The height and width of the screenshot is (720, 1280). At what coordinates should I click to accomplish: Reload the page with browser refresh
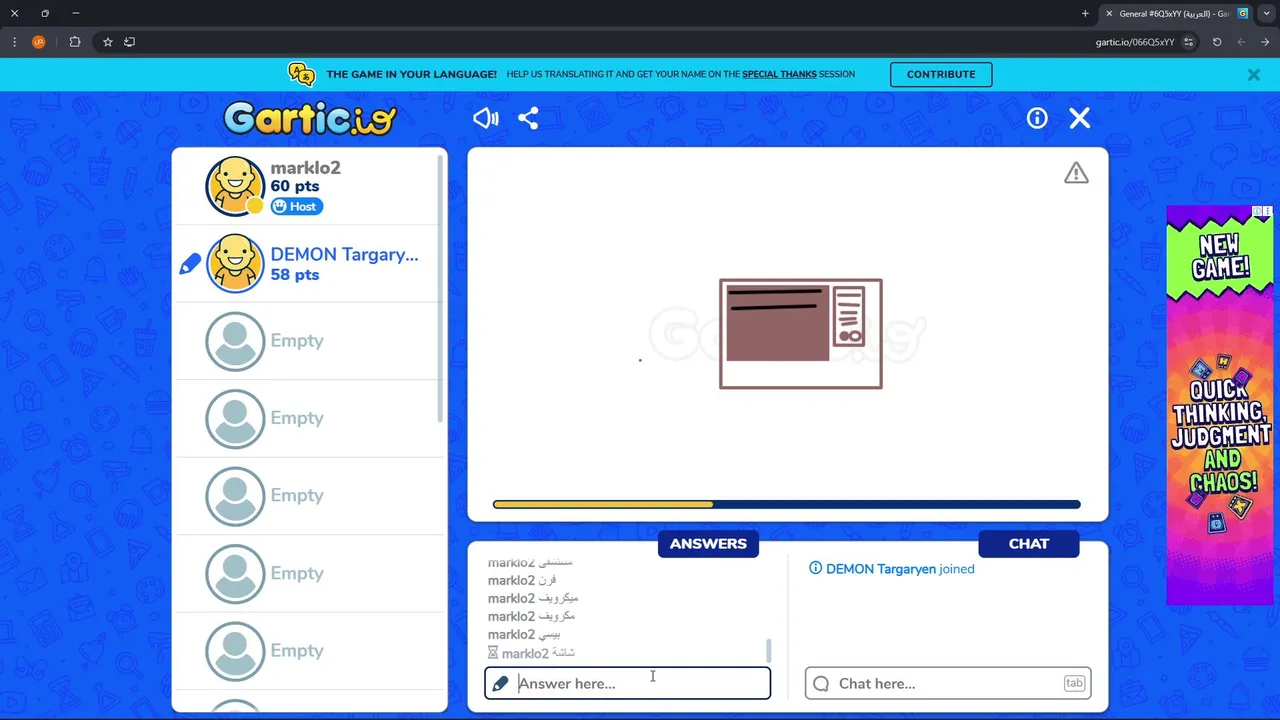point(1217,42)
